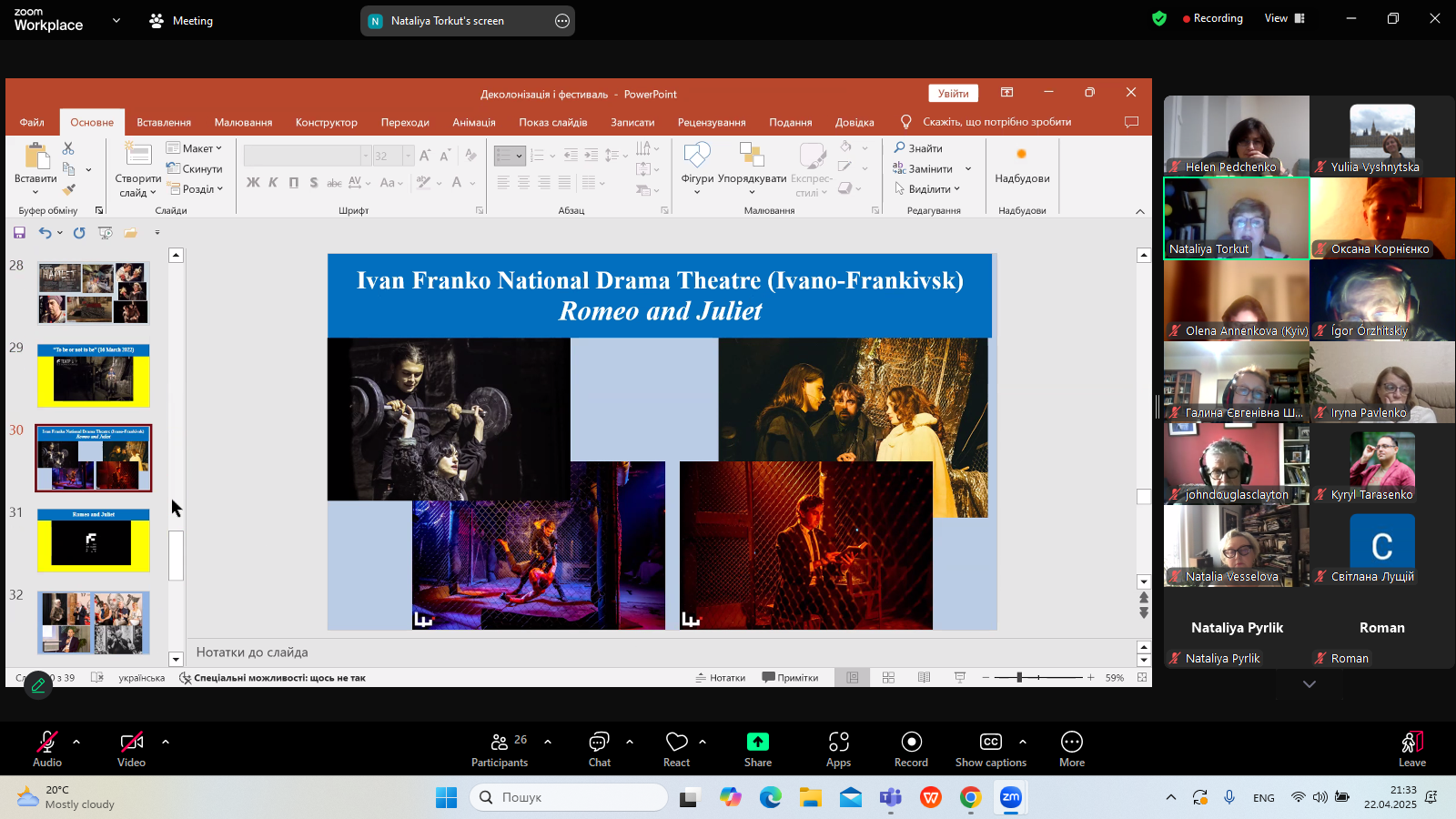1456x819 pixels.
Task: Switch to the Meeting tab
Action: [x=181, y=20]
